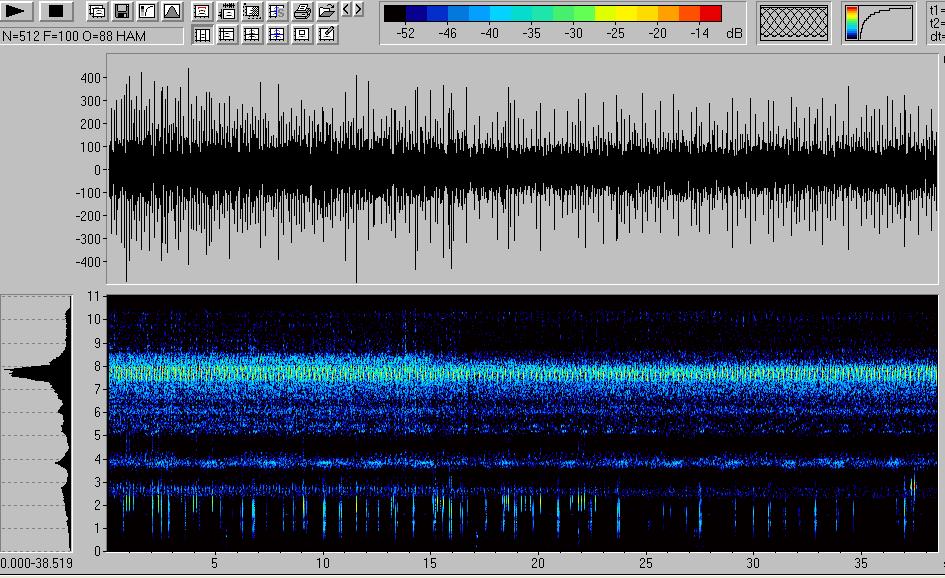Click the printer icon to print spectrogram
945x578 pixels.
[301, 12]
